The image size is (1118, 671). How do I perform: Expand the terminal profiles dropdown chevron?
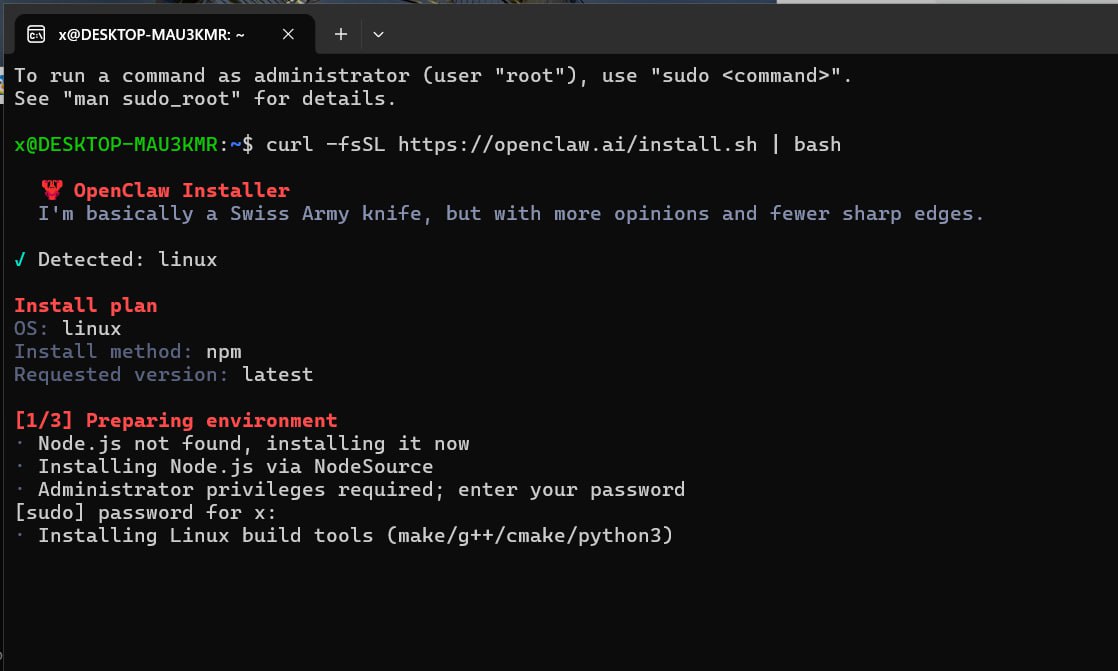tap(378, 34)
